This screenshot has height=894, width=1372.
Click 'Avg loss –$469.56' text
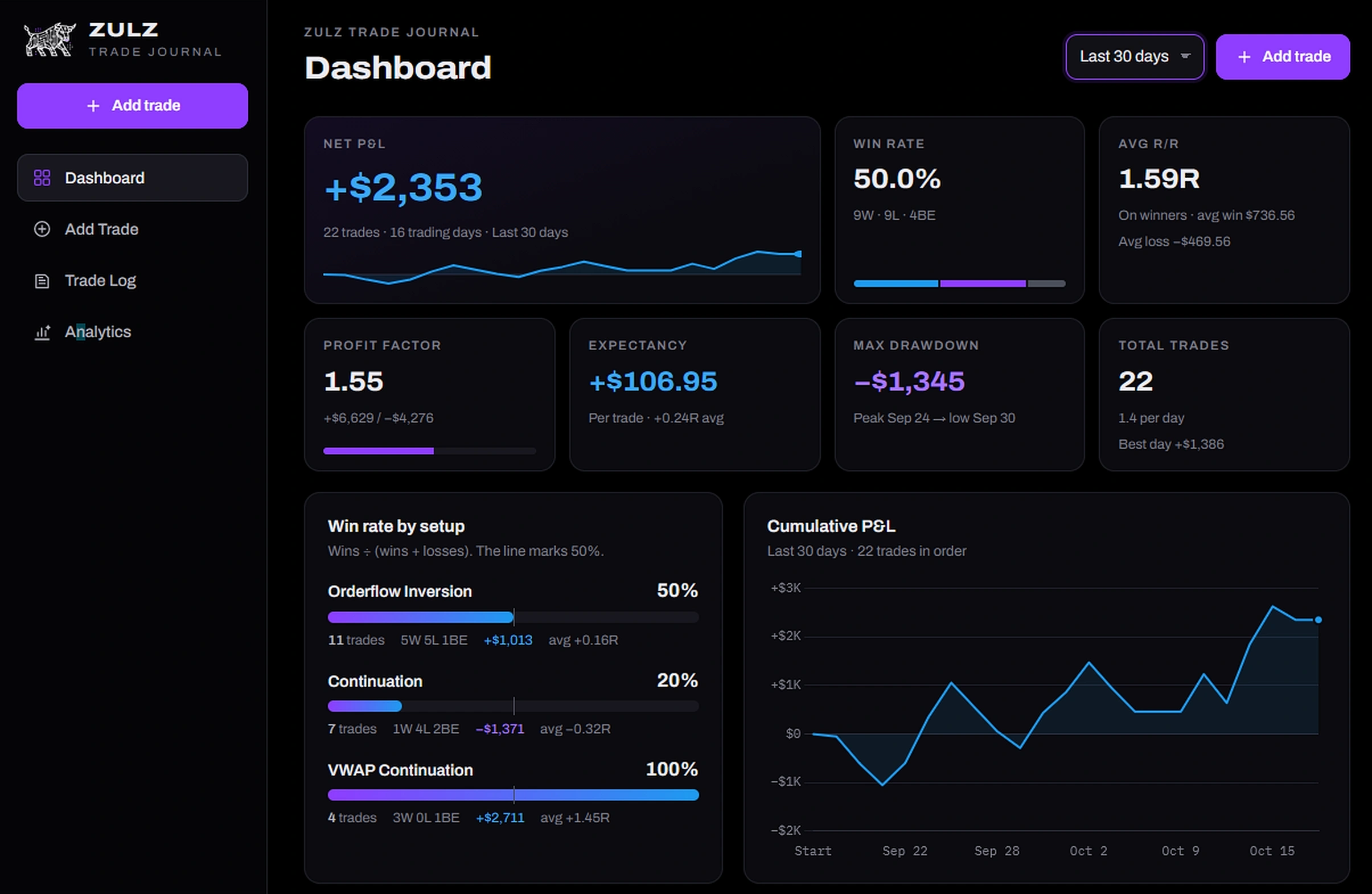[x=1174, y=241]
